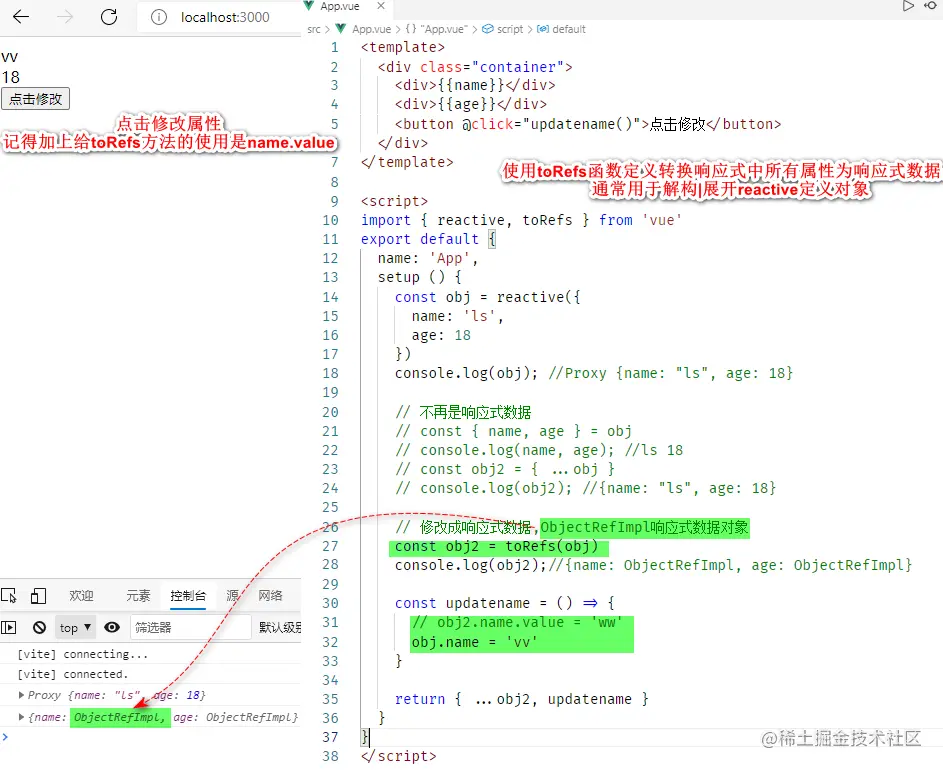Click the '18' text on the page
The image size is (943, 770).
pyautogui.click(x=11, y=77)
